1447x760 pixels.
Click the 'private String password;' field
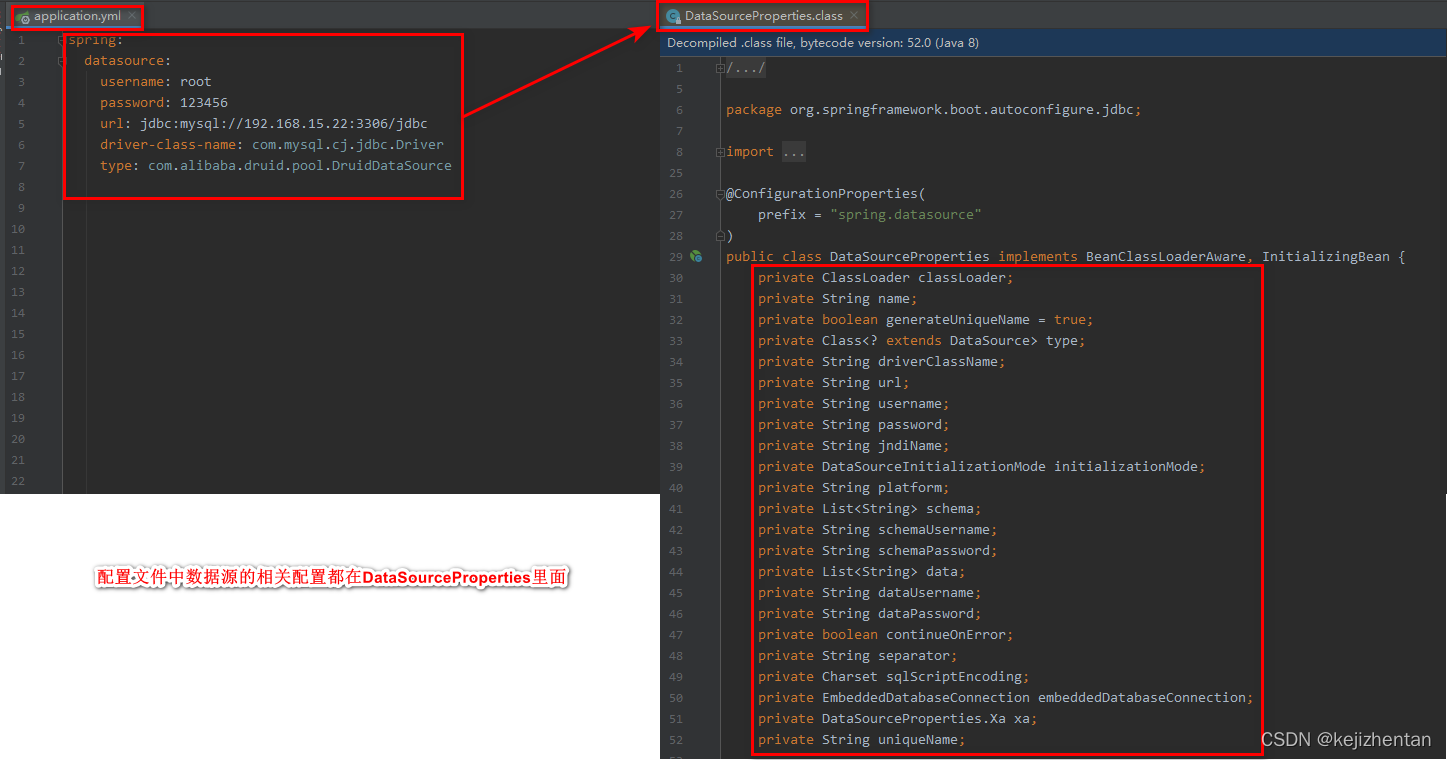pyautogui.click(x=853, y=425)
